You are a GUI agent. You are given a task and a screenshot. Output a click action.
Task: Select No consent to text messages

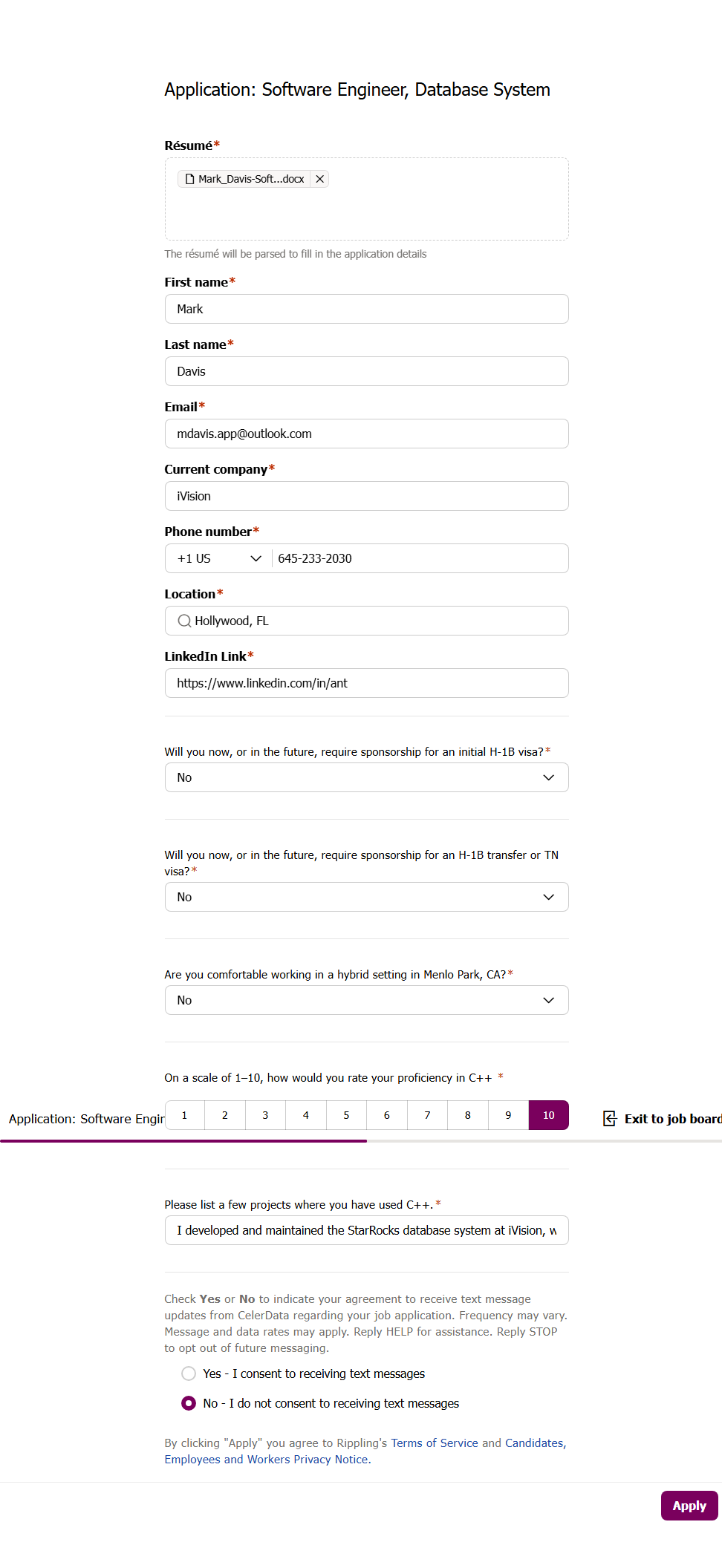(189, 1403)
